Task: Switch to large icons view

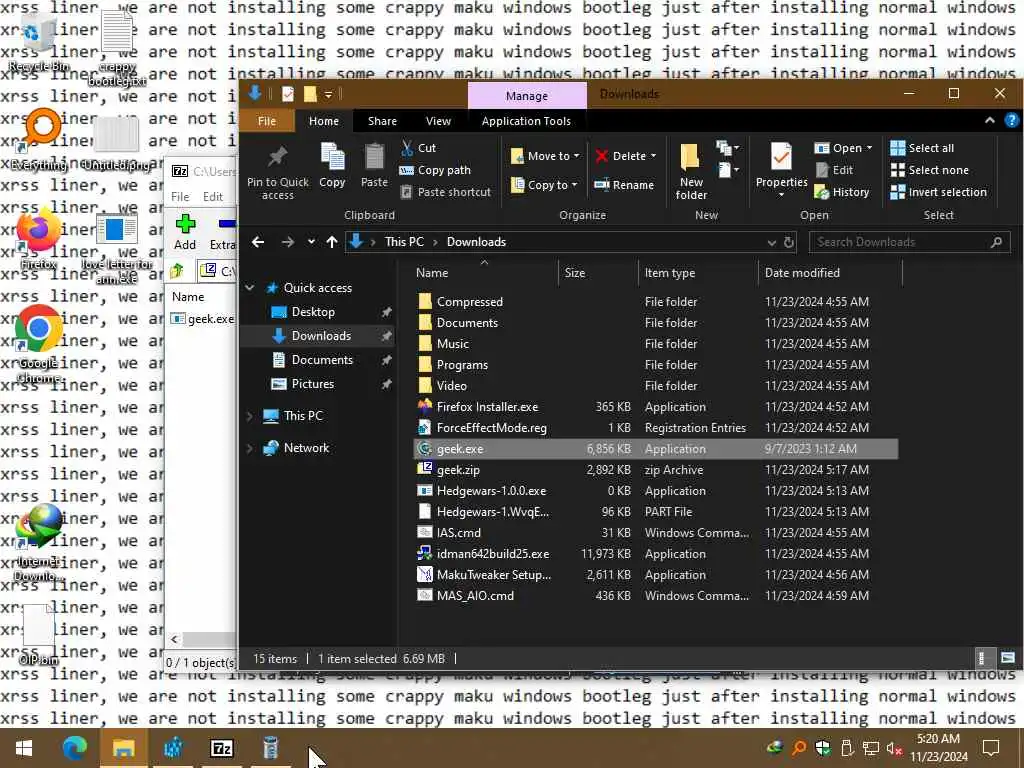Action: coord(1008,658)
